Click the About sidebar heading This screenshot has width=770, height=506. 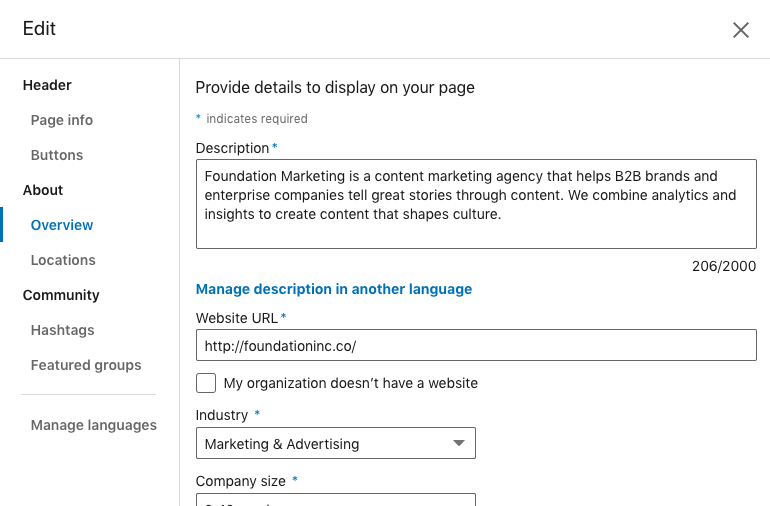(43, 190)
